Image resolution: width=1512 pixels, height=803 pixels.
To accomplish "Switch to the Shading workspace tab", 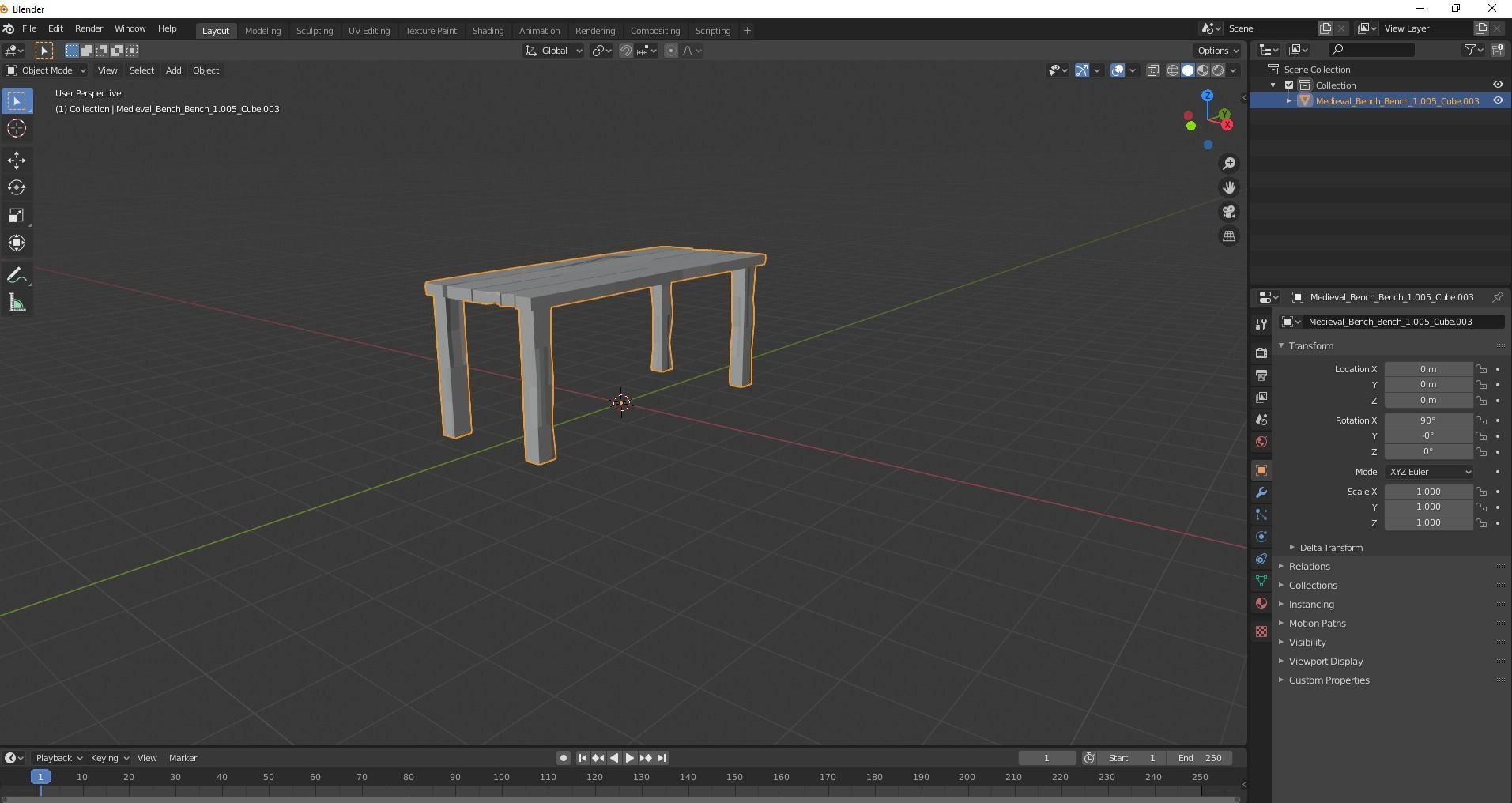I will 488,31.
